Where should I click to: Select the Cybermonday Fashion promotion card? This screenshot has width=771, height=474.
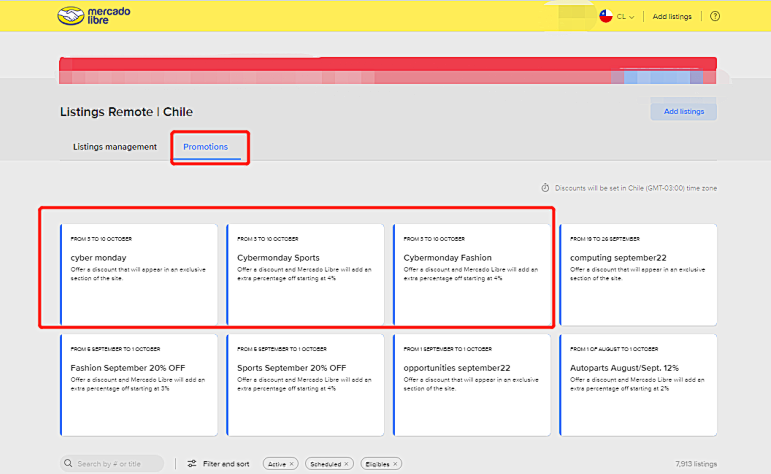pyautogui.click(x=472, y=274)
